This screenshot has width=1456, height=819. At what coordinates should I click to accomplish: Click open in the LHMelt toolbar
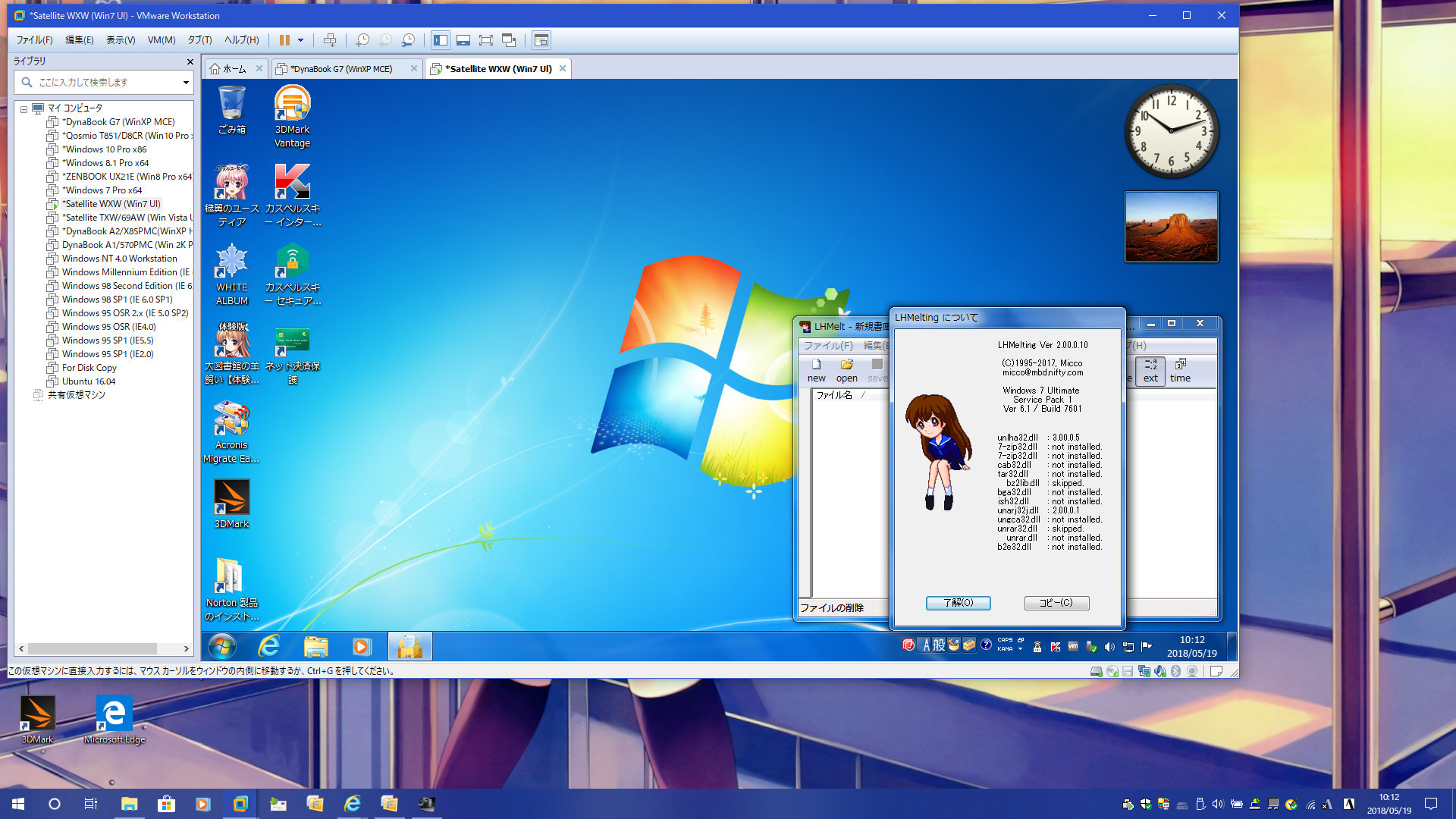(847, 371)
